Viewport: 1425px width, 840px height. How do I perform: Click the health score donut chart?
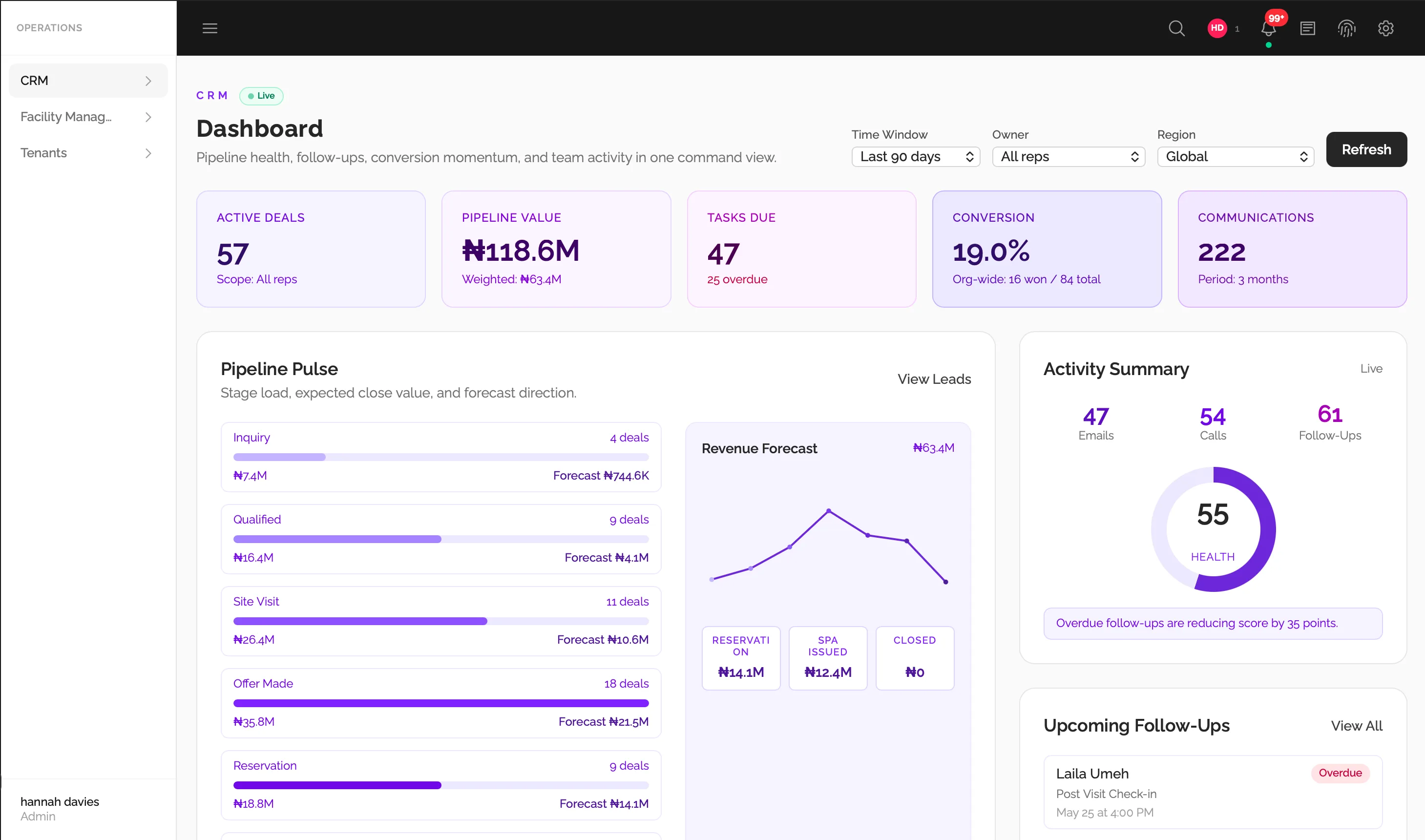click(1213, 529)
